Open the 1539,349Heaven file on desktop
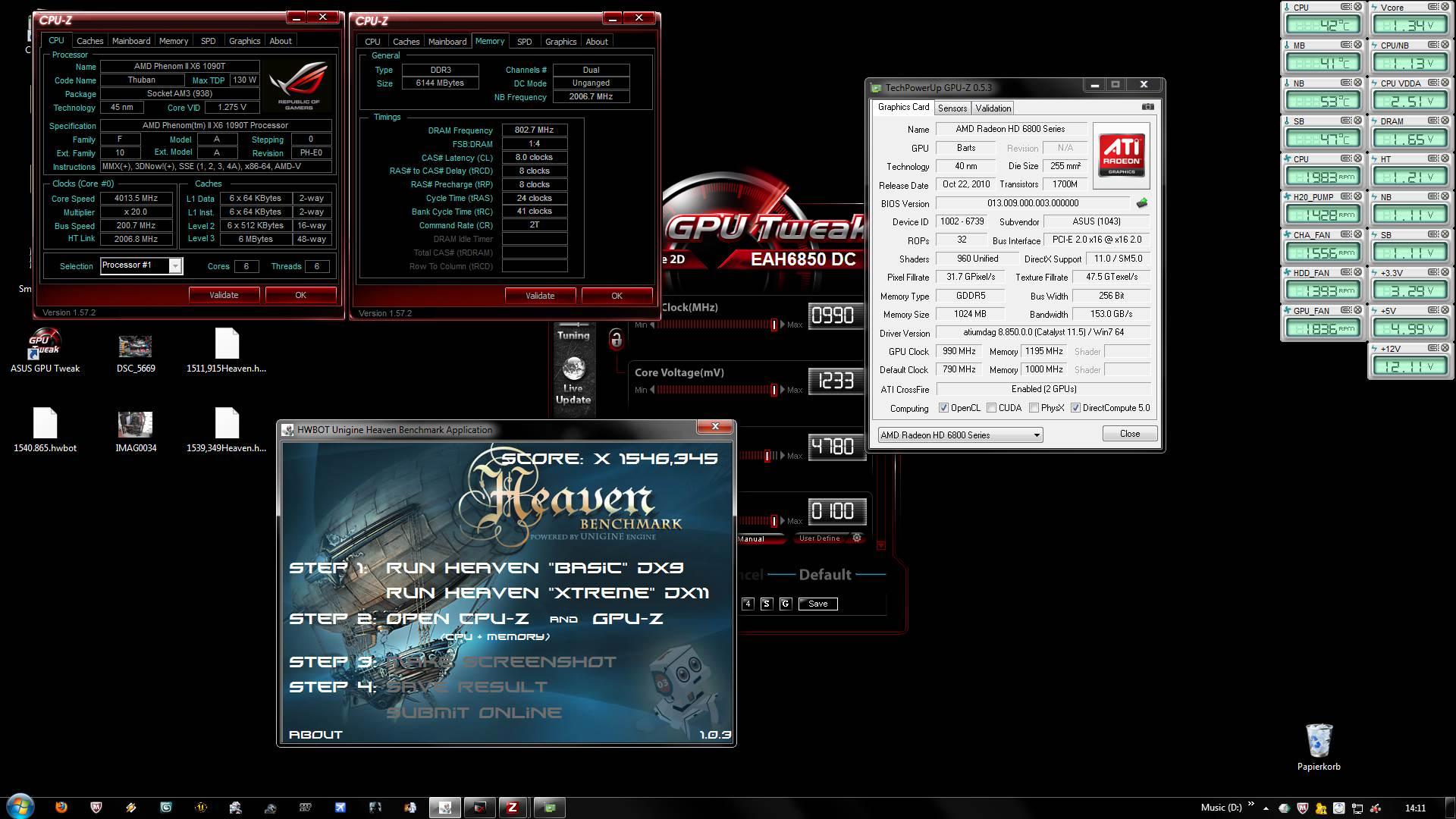This screenshot has width=1456, height=819. (226, 430)
